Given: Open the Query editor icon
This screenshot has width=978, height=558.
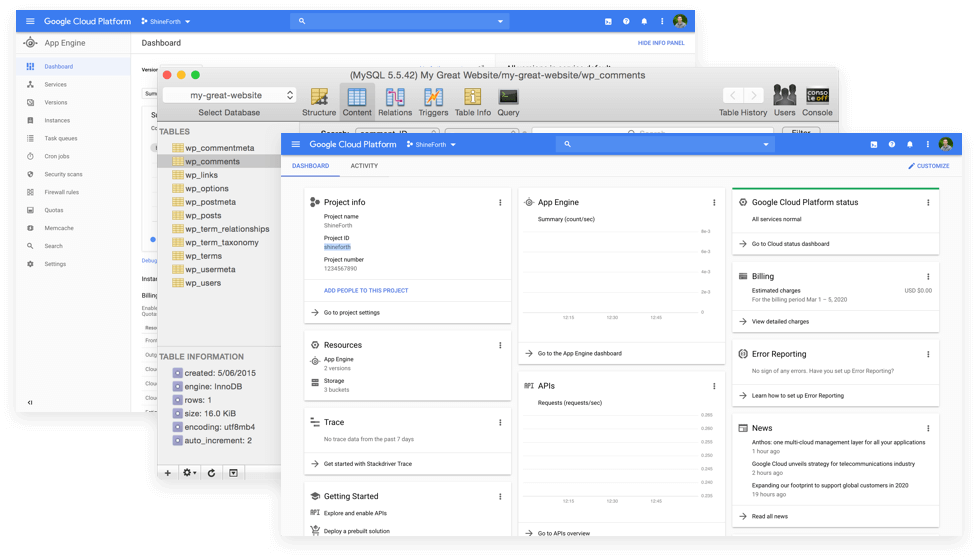Looking at the screenshot, I should 508,102.
